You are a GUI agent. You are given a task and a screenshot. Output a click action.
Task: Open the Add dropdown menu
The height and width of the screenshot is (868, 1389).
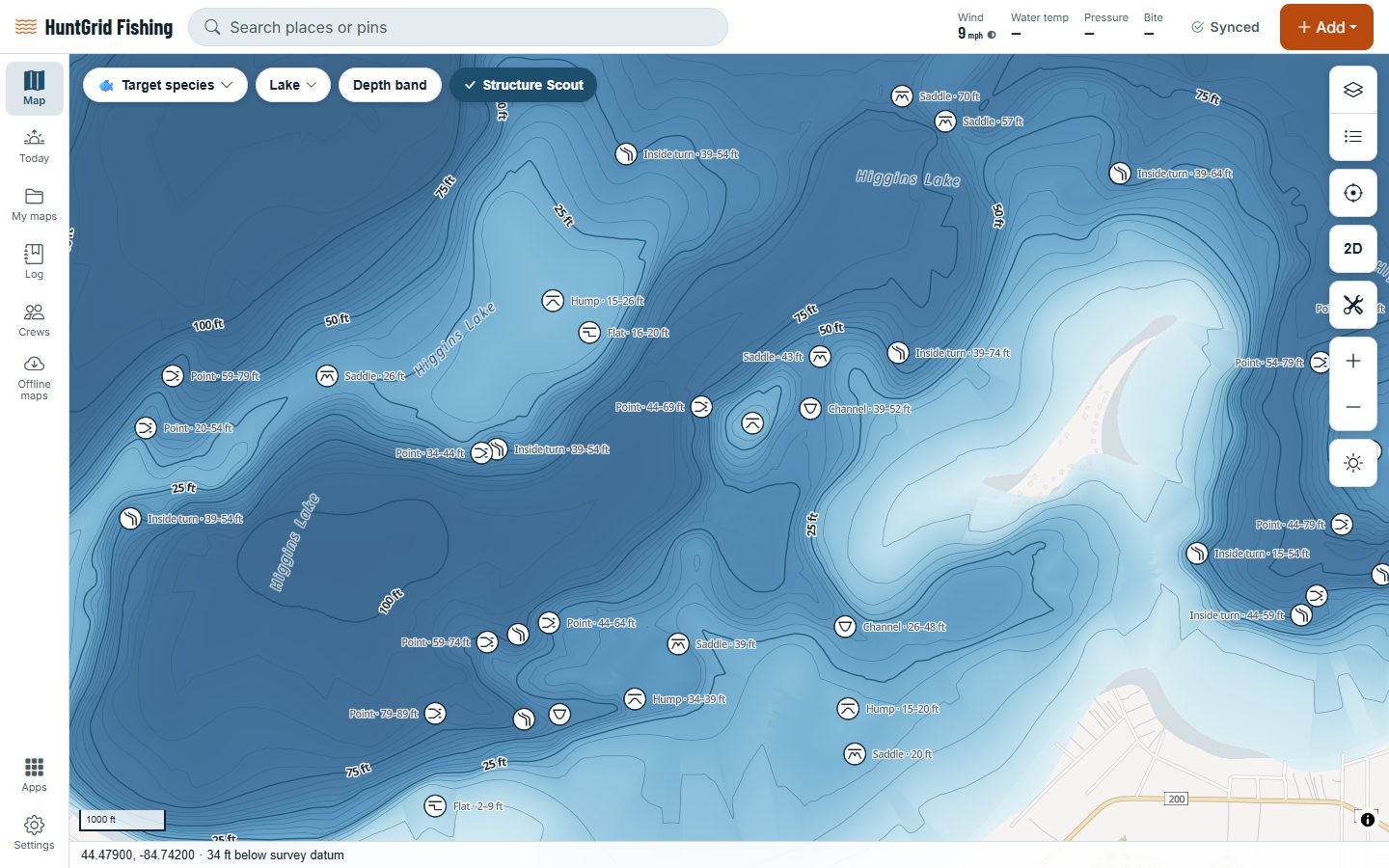[1326, 27]
